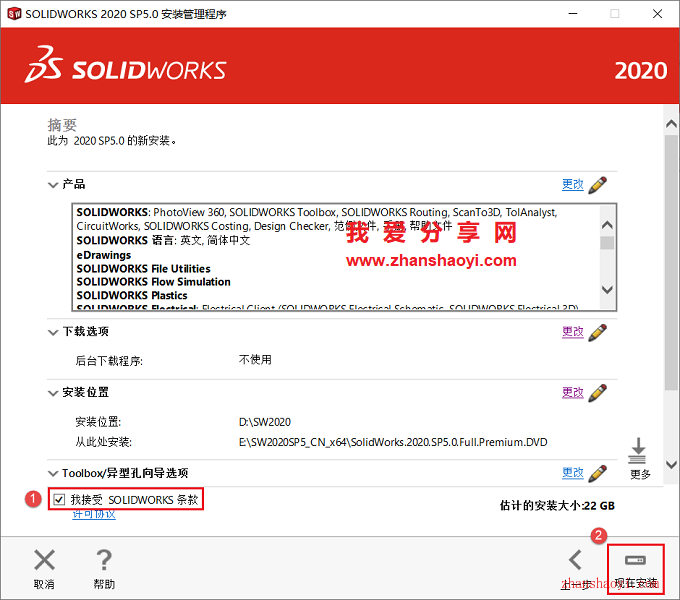The width and height of the screenshot is (680, 600).
Task: Collapse the Toolbox/异型孔向导选项 chevron
Action: tap(53, 473)
